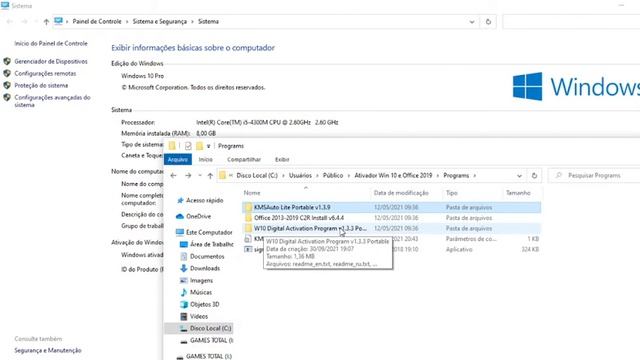Viewport: 640px width, 360px height.
Task: Select Disco Local (C:) in navigation pane
Action: point(210,328)
